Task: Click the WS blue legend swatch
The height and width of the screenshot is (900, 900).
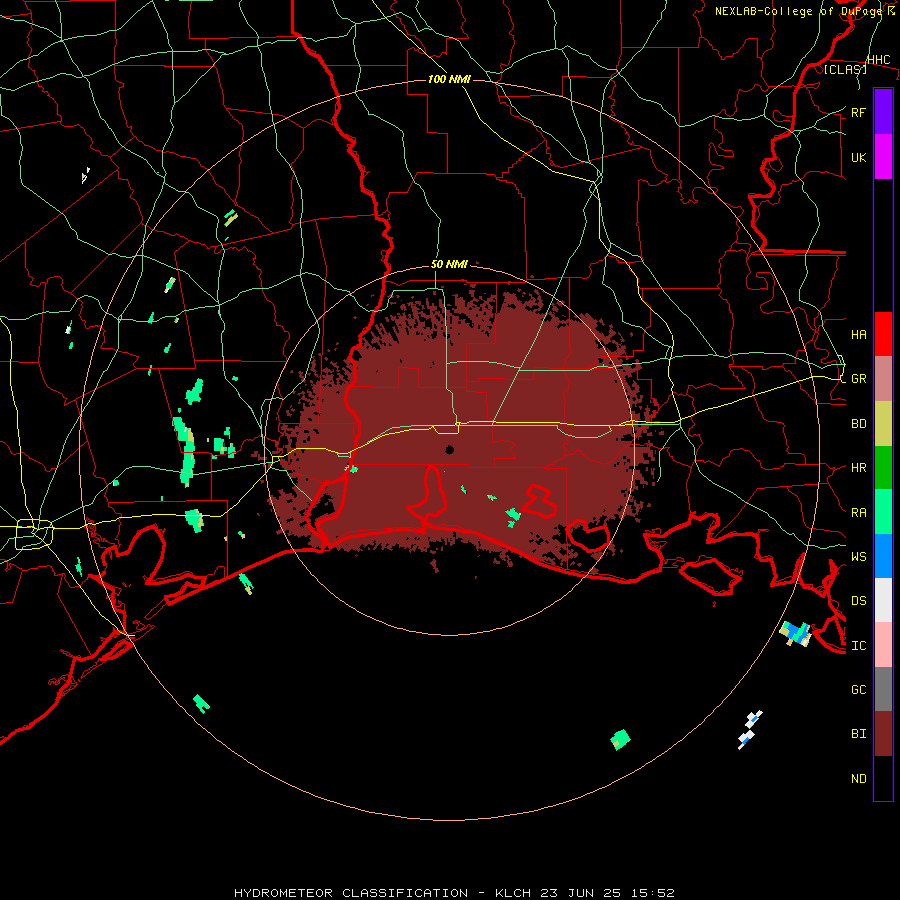Action: pos(883,556)
